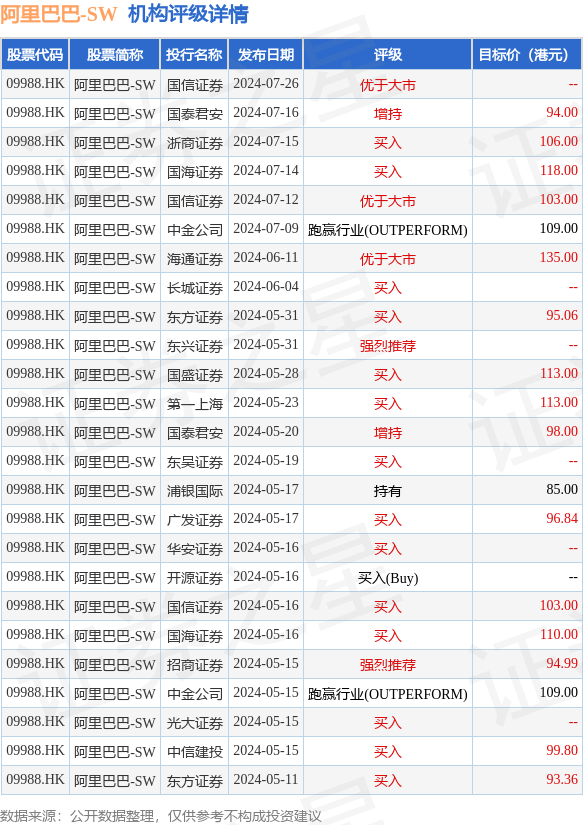Click the broker name 广发证券
The height and width of the screenshot is (825, 583).
[x=195, y=520]
